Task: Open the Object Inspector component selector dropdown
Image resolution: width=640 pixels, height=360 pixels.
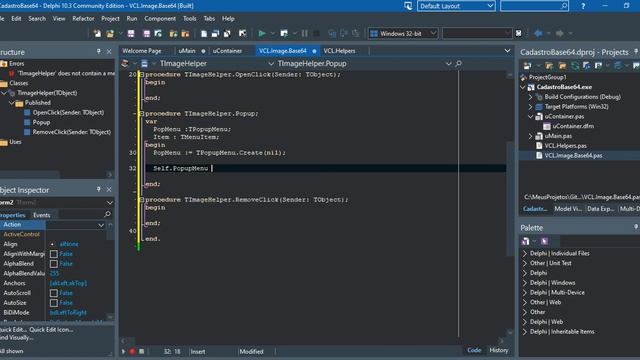Action: click(x=109, y=202)
